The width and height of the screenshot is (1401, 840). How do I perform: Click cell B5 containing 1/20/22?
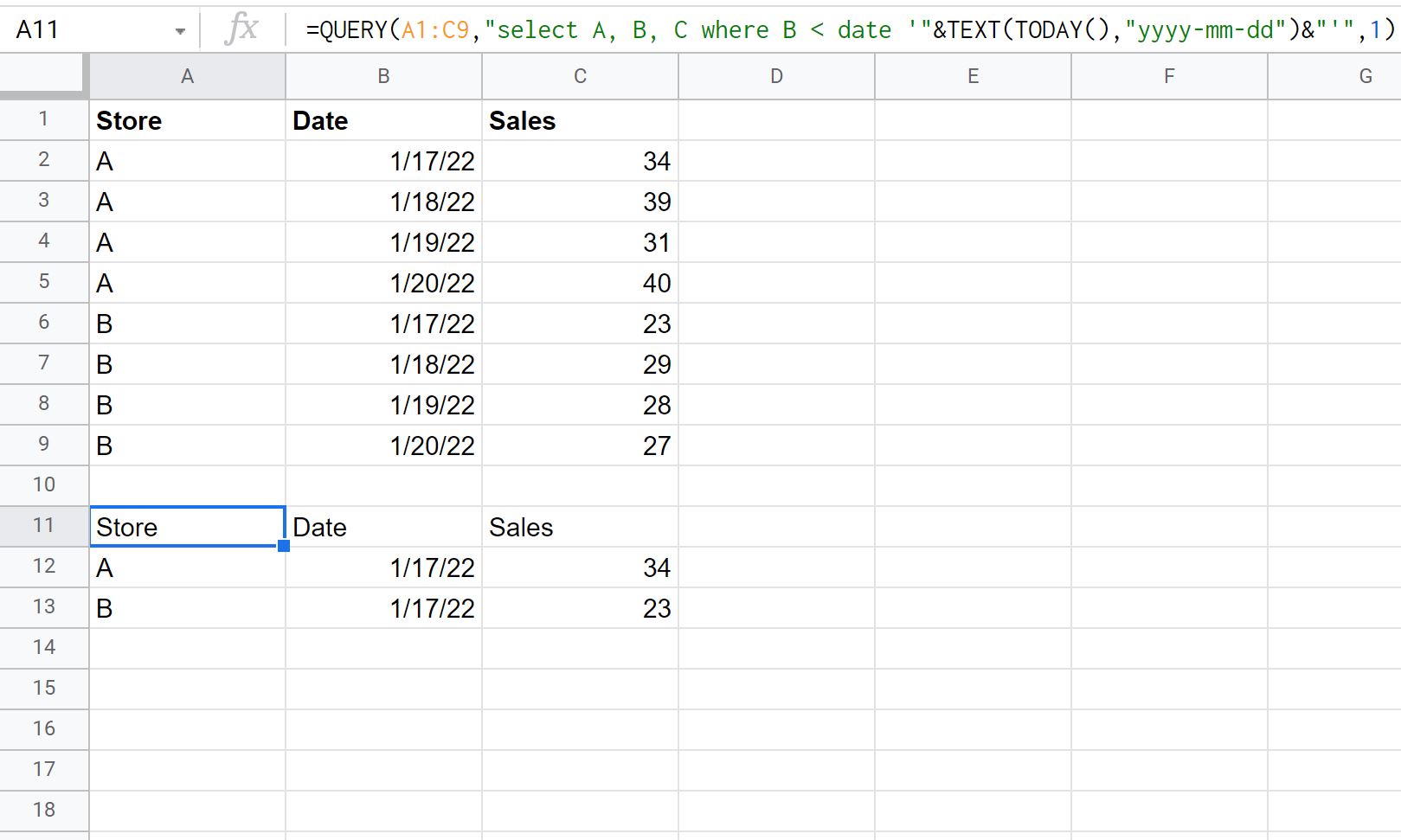[x=383, y=283]
